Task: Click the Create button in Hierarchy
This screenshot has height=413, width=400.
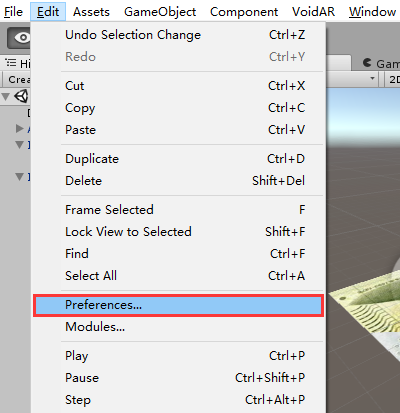Action: click(17, 79)
